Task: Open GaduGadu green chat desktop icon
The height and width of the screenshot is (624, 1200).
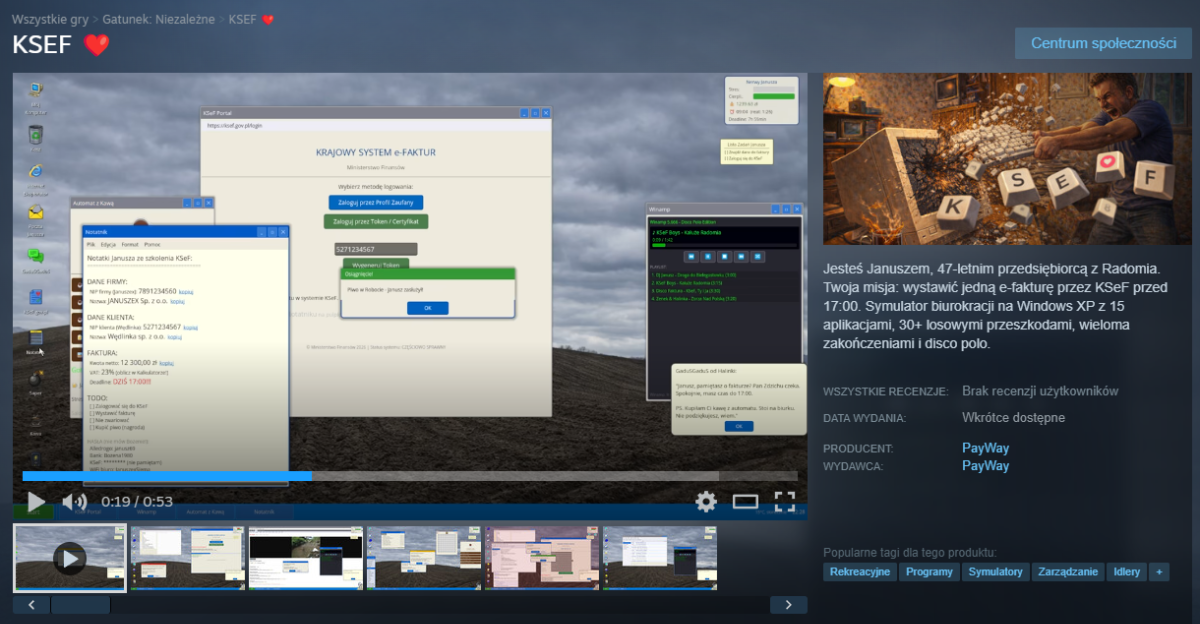Action: coord(35,256)
